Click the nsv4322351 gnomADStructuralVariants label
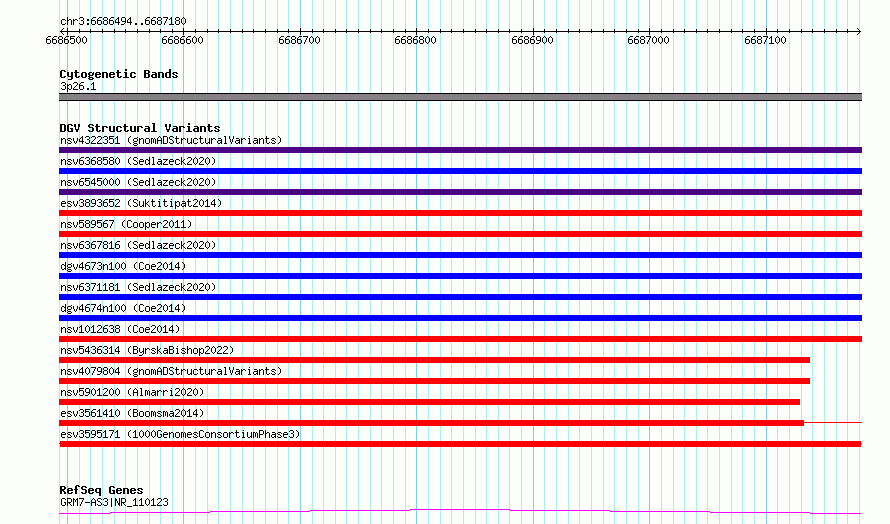This screenshot has width=890, height=524. click(171, 140)
